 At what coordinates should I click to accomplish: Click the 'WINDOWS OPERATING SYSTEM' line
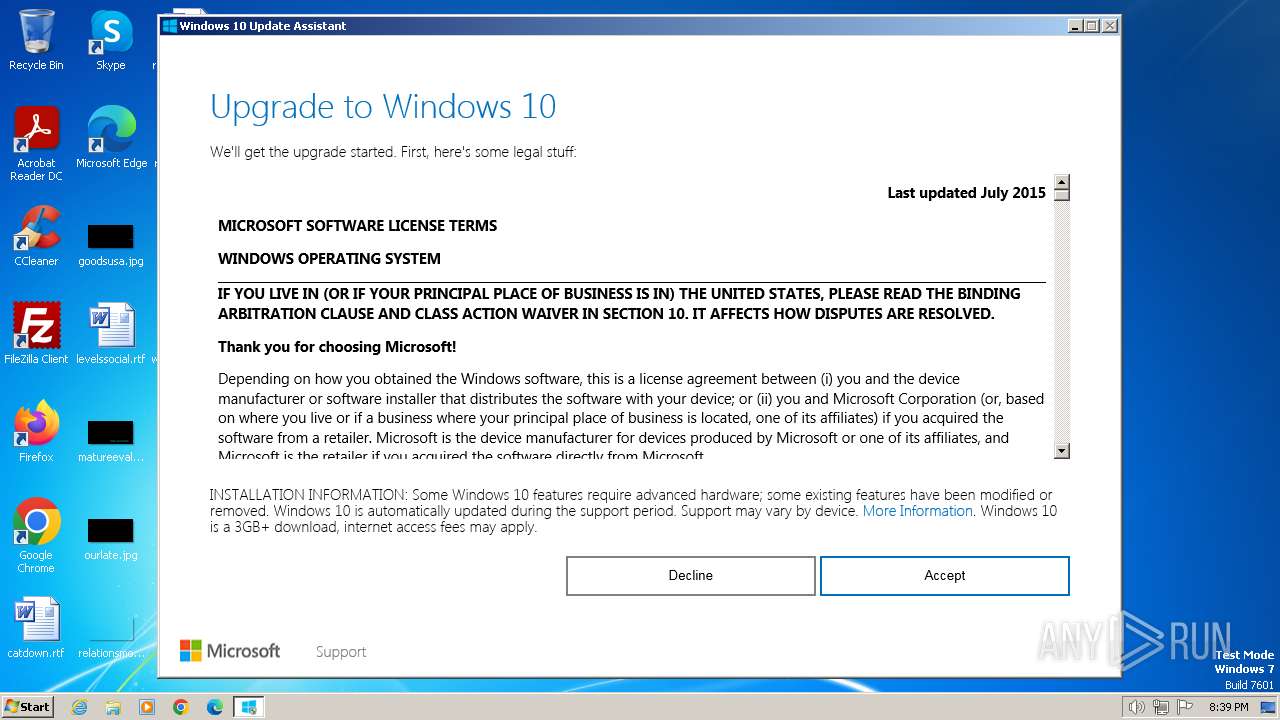329,259
